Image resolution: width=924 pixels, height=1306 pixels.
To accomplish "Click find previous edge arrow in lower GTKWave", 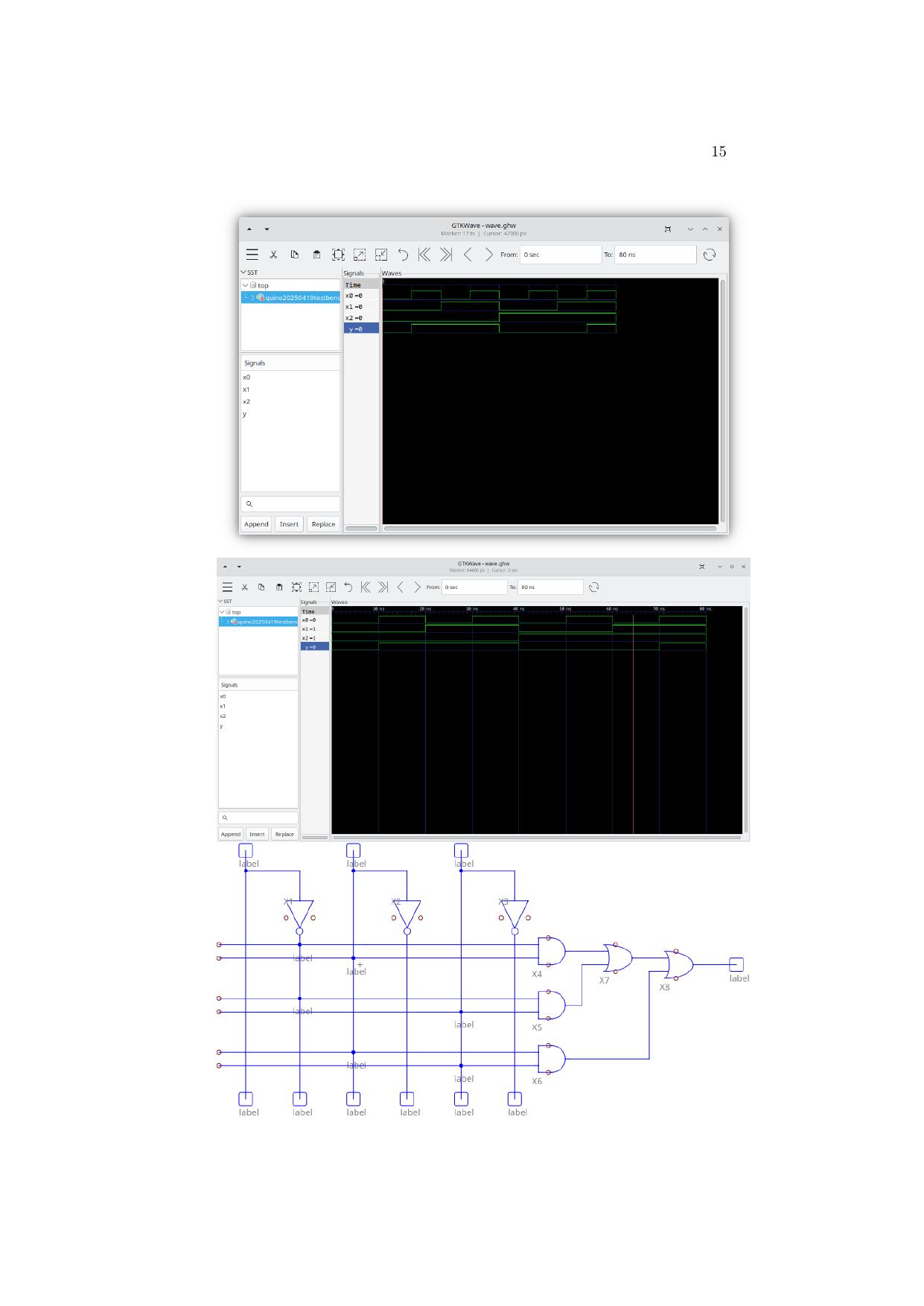I will pos(400,587).
